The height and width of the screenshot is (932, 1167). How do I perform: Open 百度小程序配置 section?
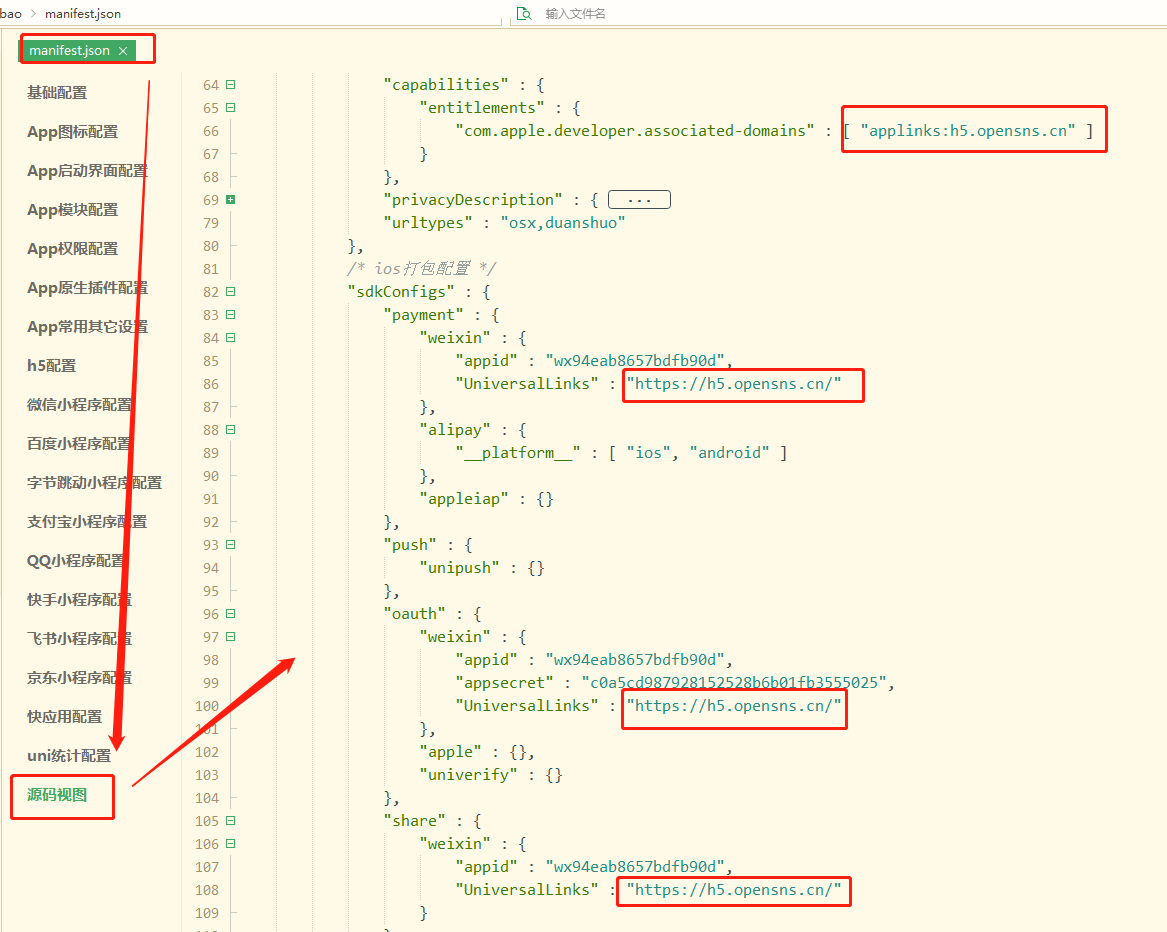point(80,444)
